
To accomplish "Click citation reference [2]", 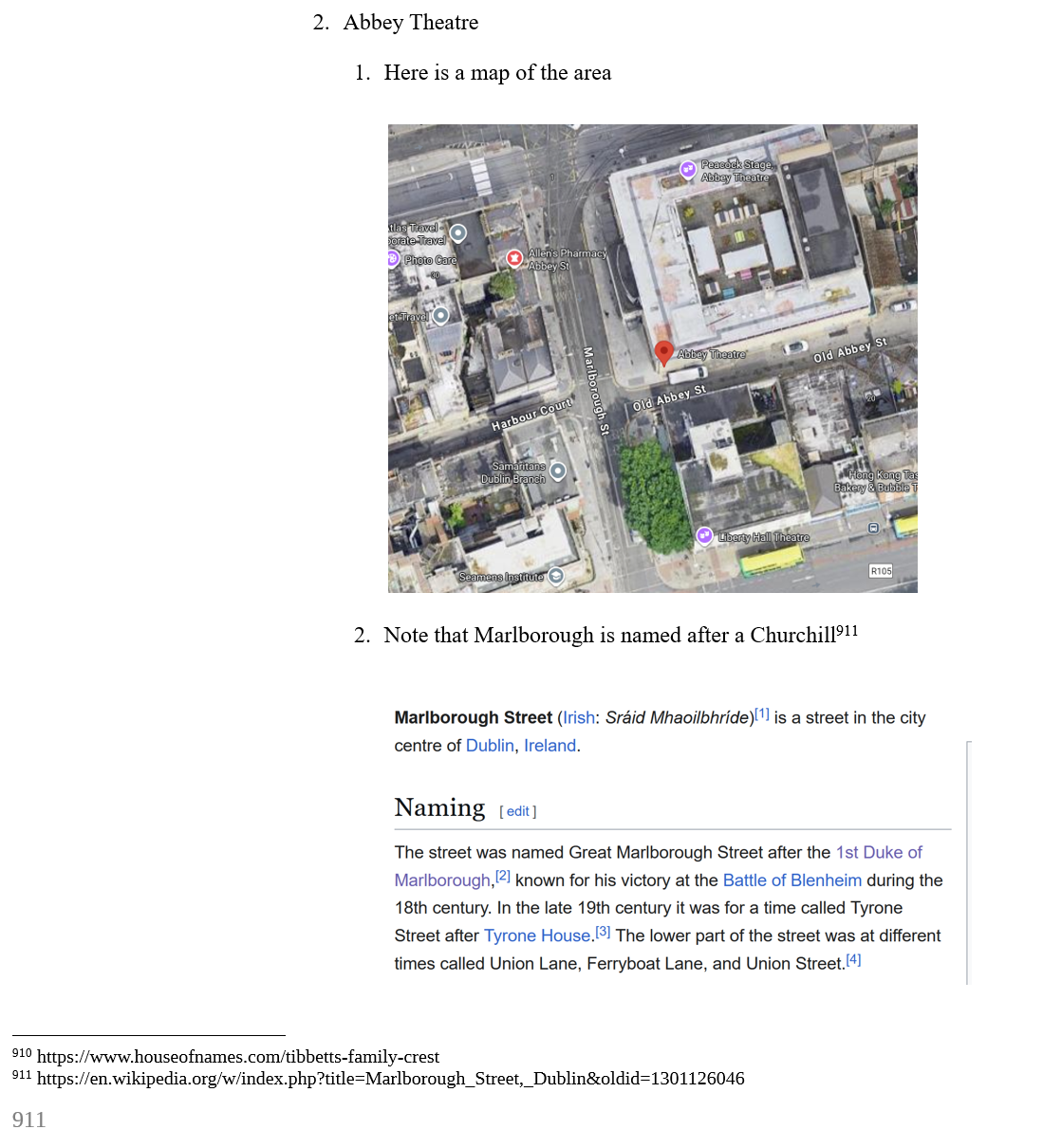I will pyautogui.click(x=503, y=876).
